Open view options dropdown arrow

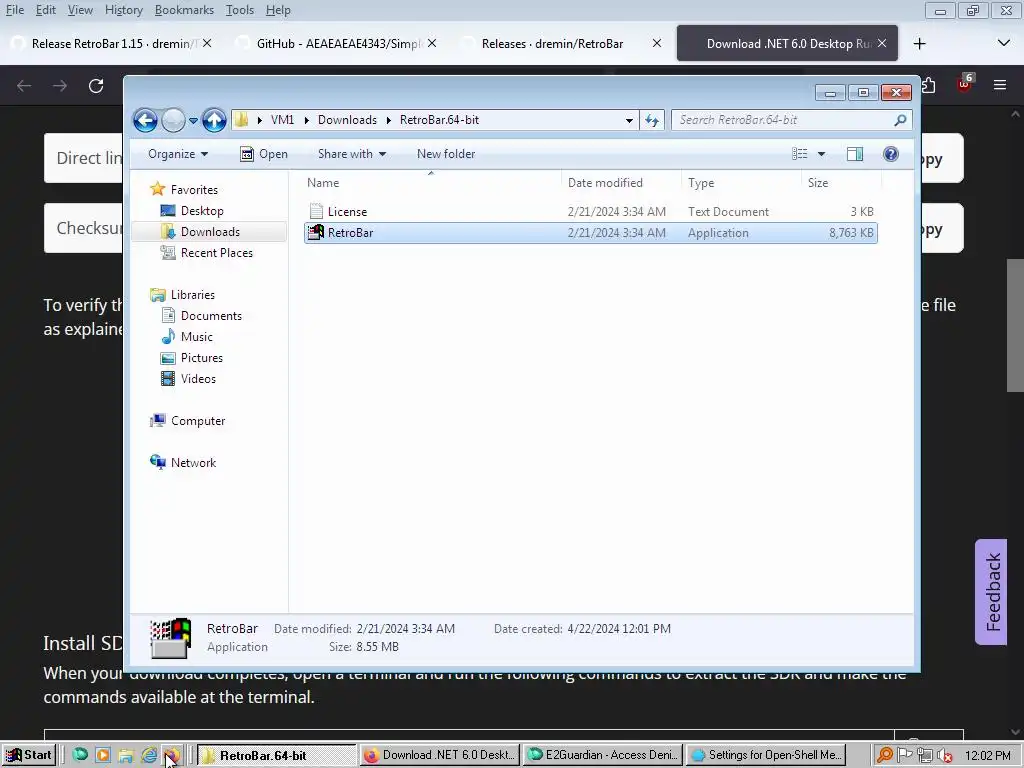click(x=822, y=154)
